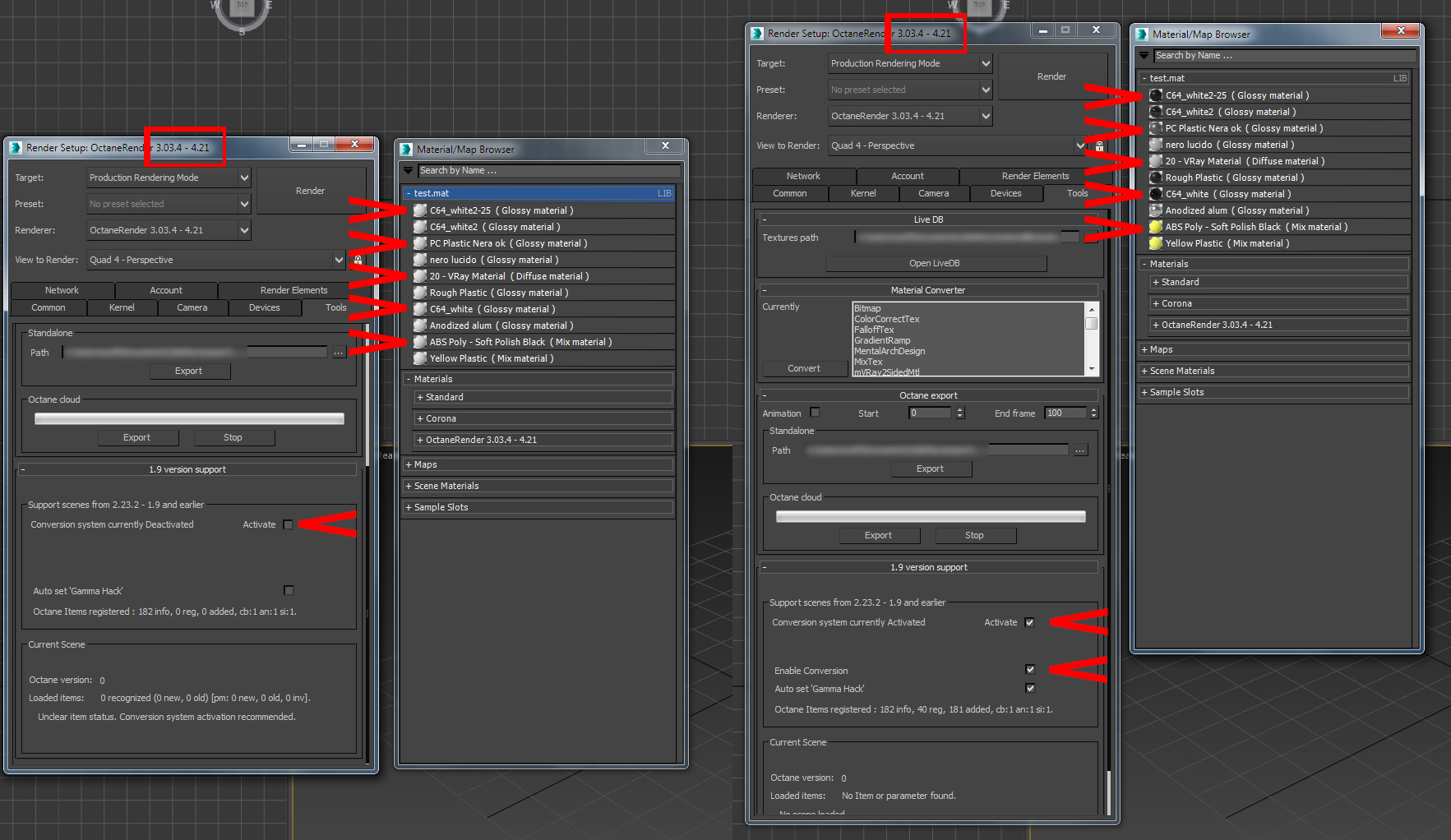Click yellow Yellow Plastic sphere in right browser
1451x840 pixels.
pyautogui.click(x=1156, y=243)
